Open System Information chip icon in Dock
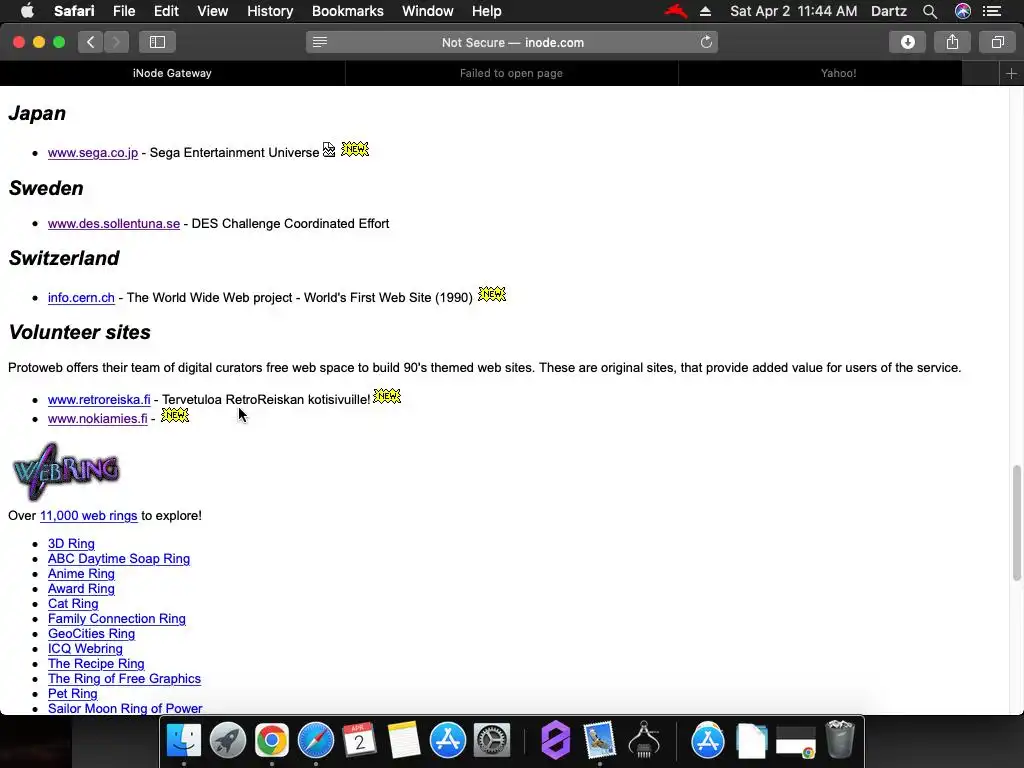The image size is (1024, 768). (x=644, y=741)
